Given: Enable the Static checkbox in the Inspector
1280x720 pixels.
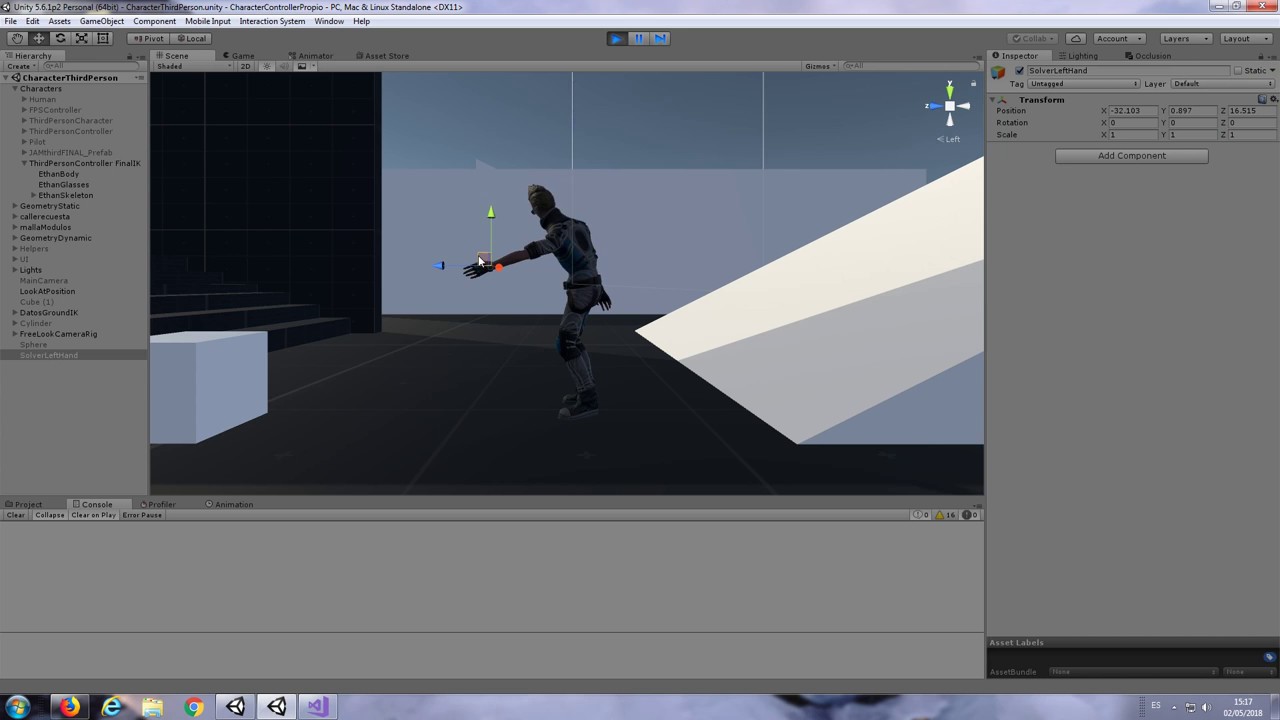Looking at the screenshot, I should (1239, 70).
